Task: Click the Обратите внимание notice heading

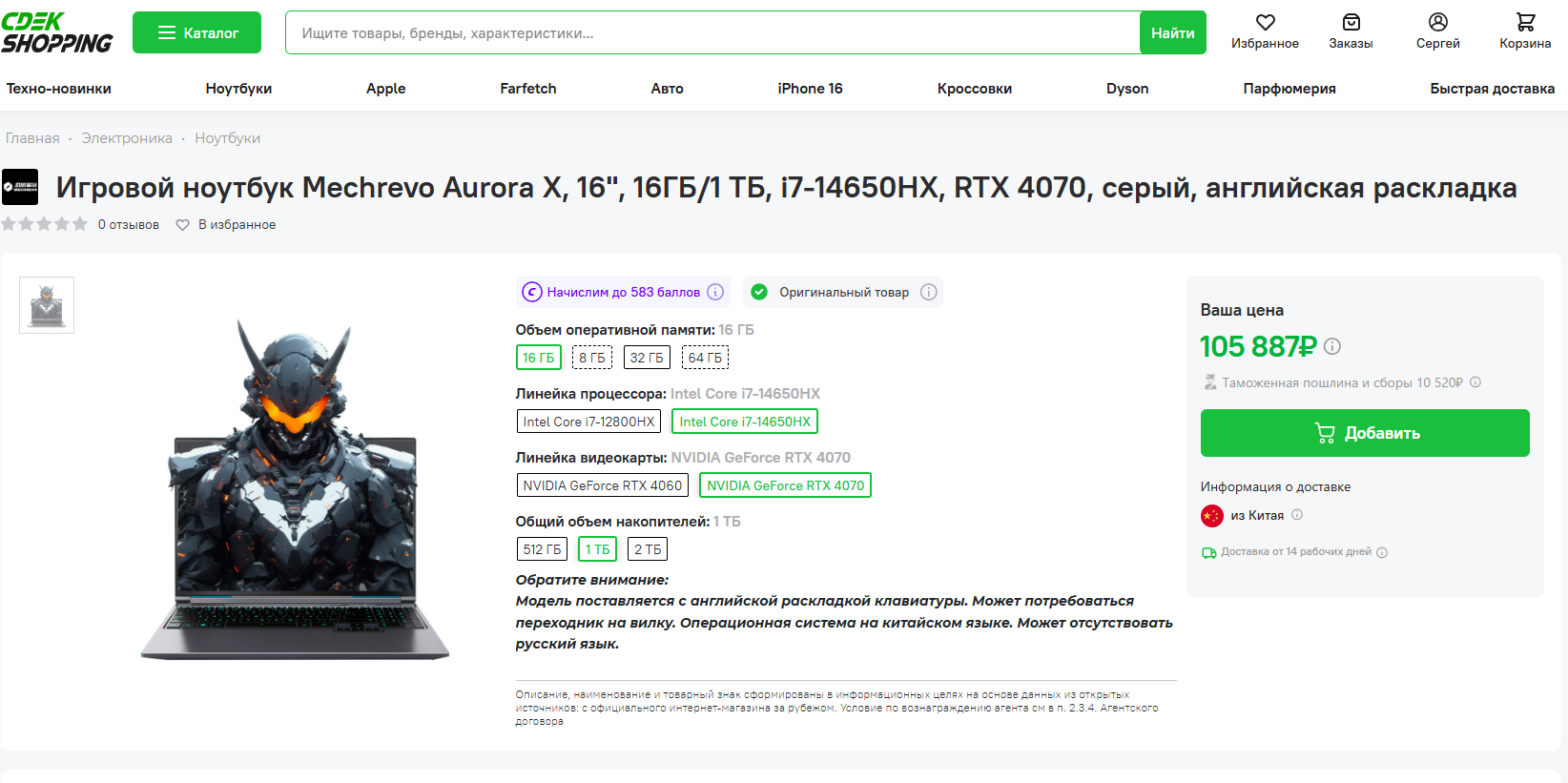Action: pyautogui.click(x=592, y=580)
